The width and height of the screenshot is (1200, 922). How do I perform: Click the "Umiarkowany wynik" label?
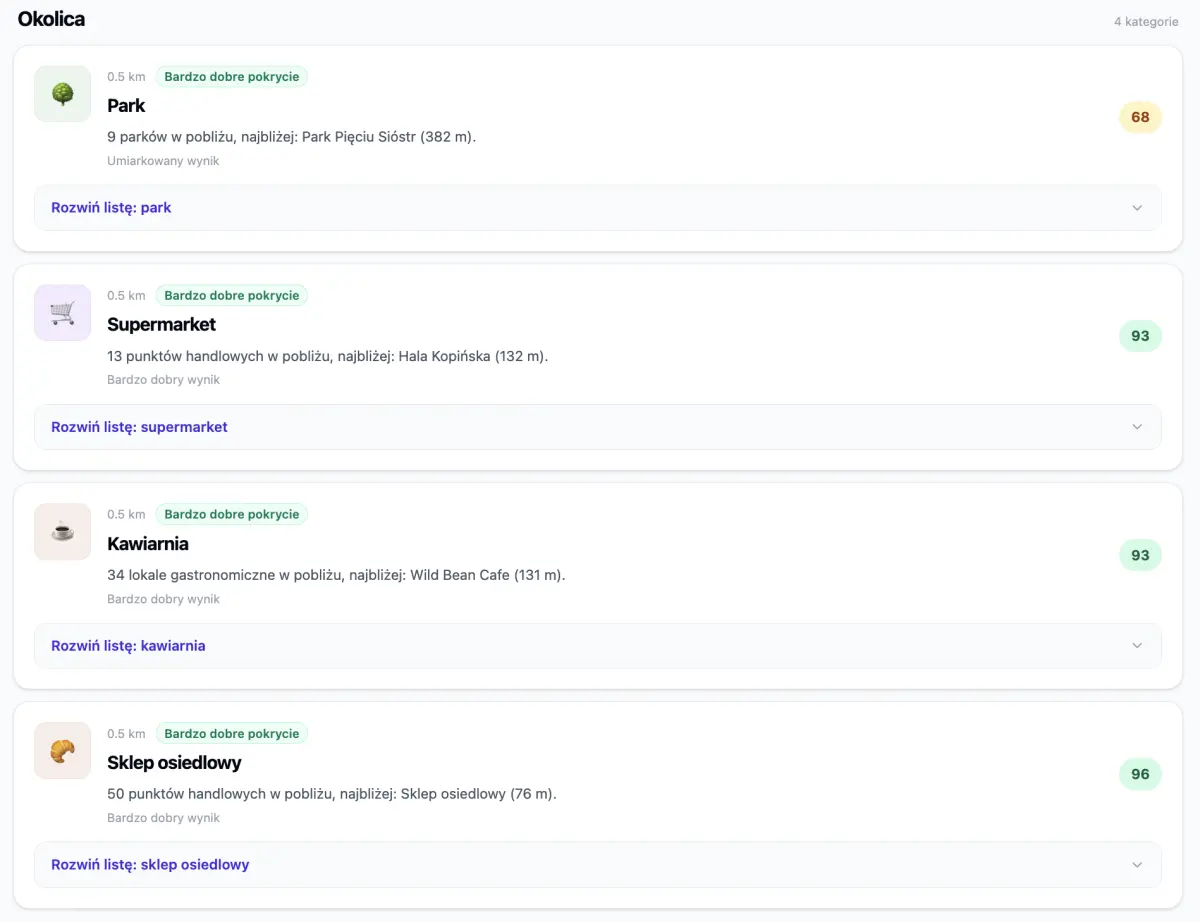coord(163,161)
